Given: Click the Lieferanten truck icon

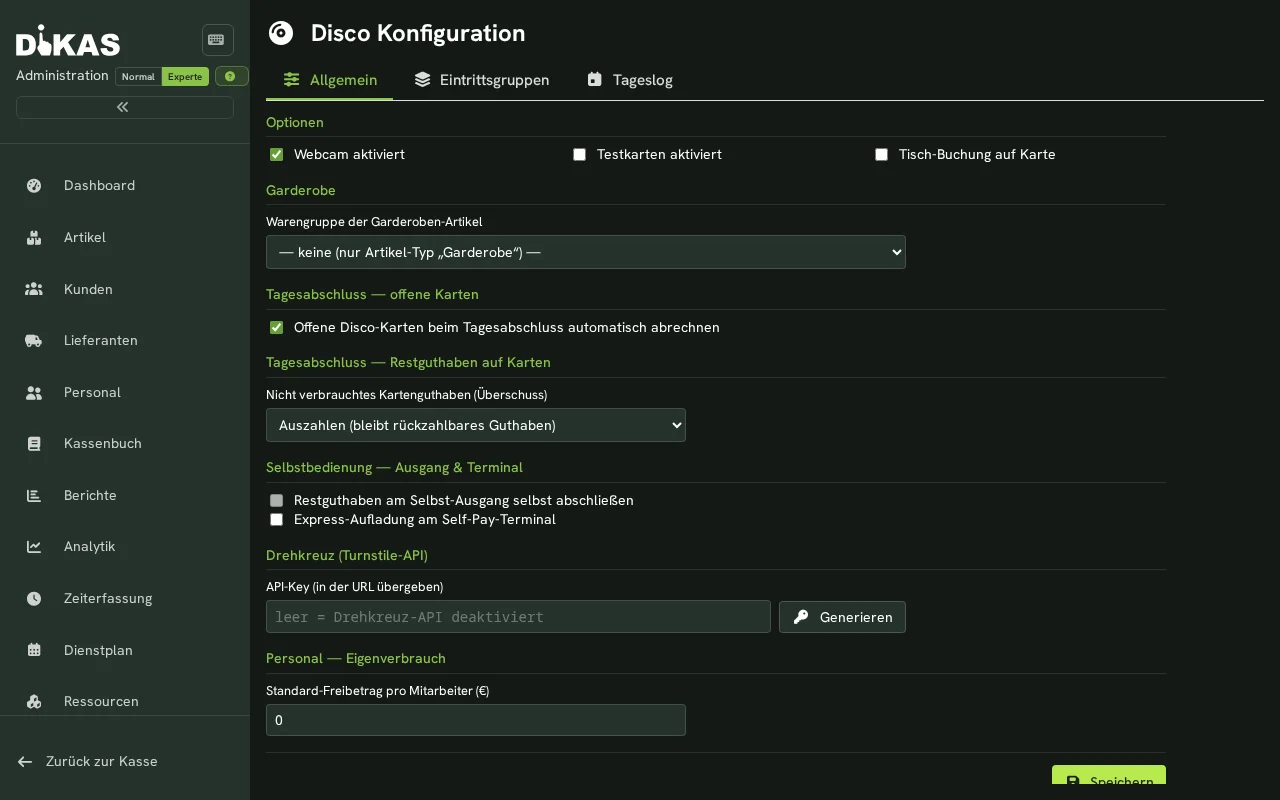Looking at the screenshot, I should tap(34, 340).
